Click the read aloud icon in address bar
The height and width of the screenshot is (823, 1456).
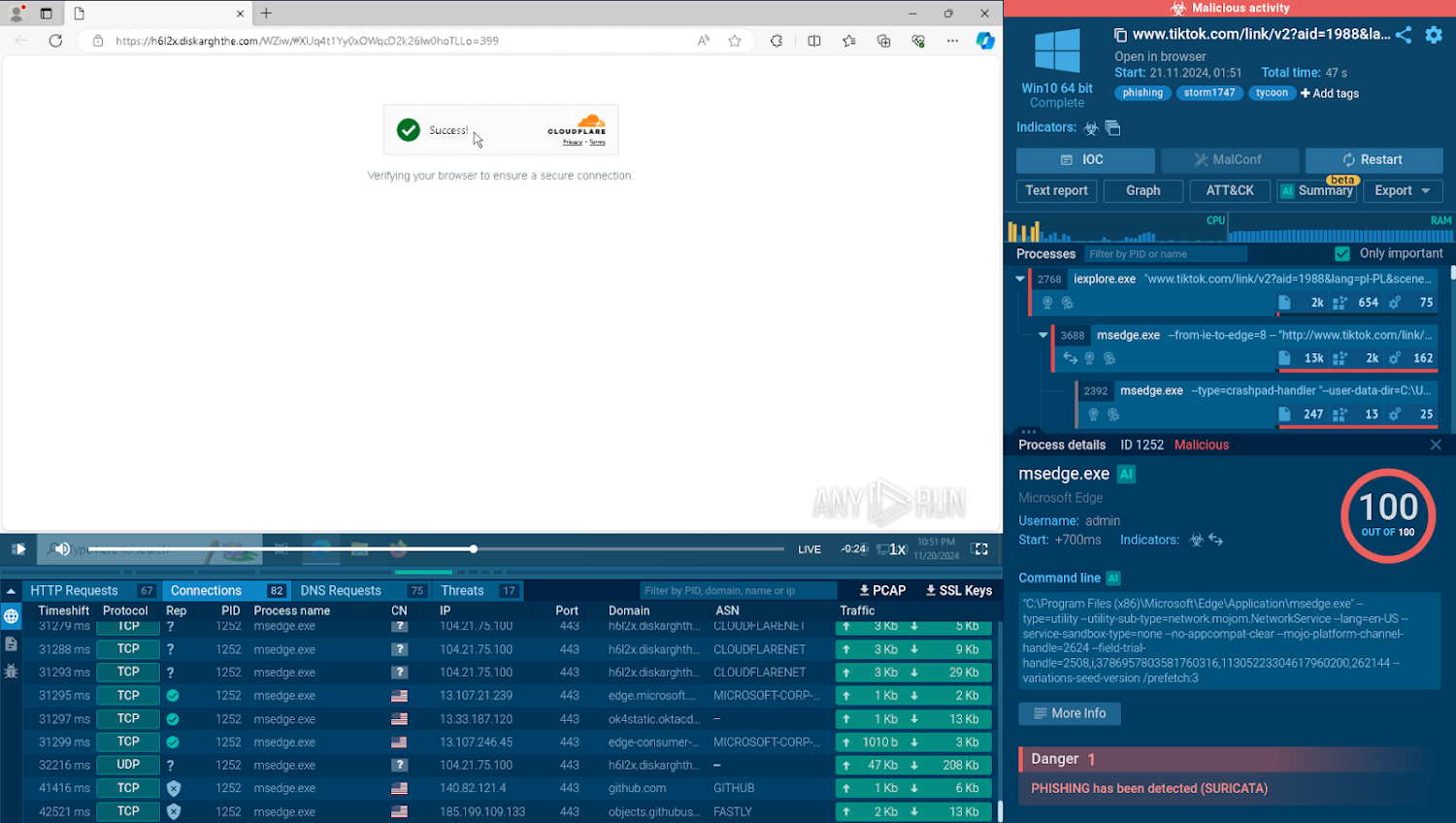click(704, 41)
